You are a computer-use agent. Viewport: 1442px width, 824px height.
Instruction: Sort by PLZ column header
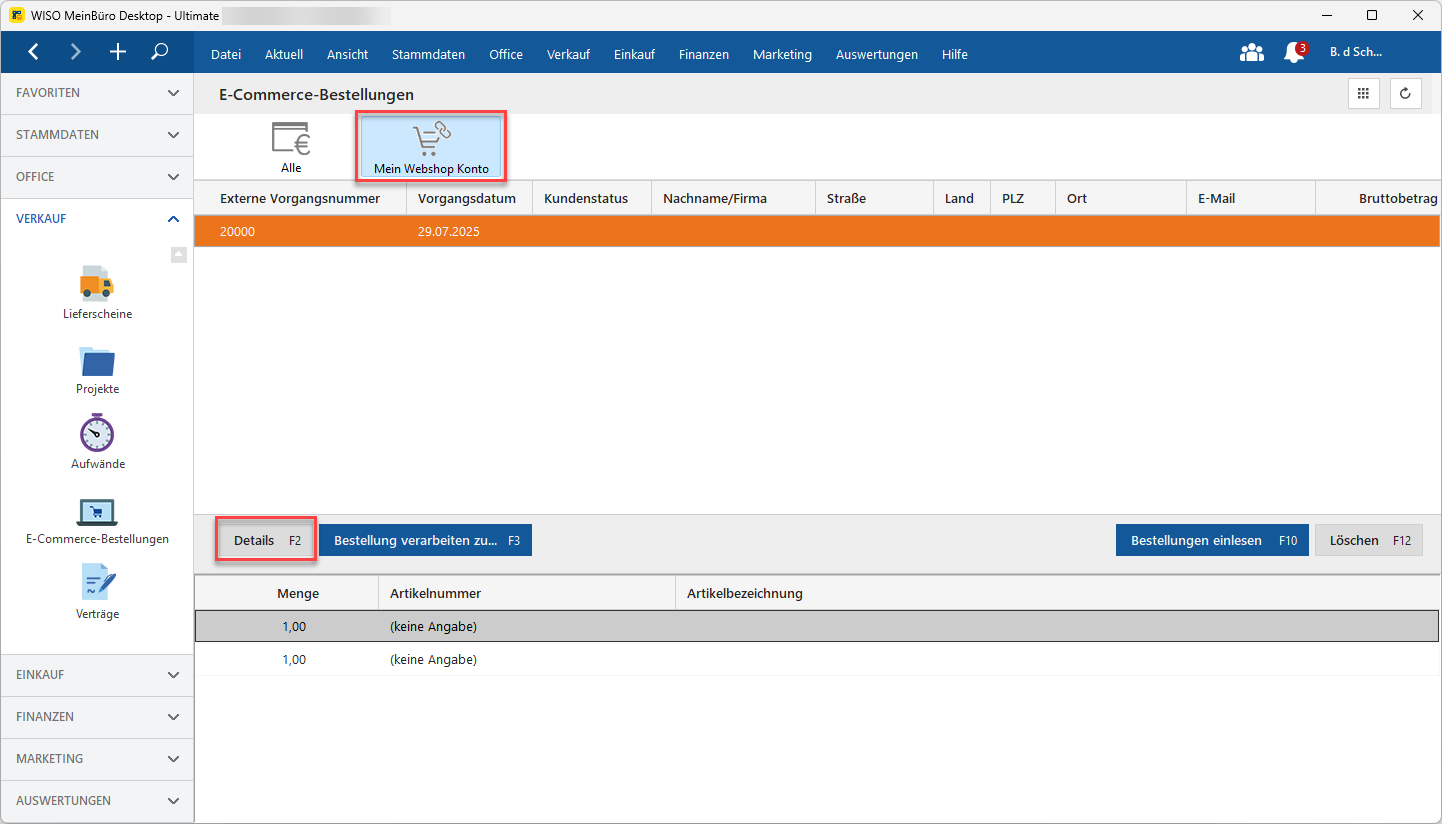(x=1023, y=198)
